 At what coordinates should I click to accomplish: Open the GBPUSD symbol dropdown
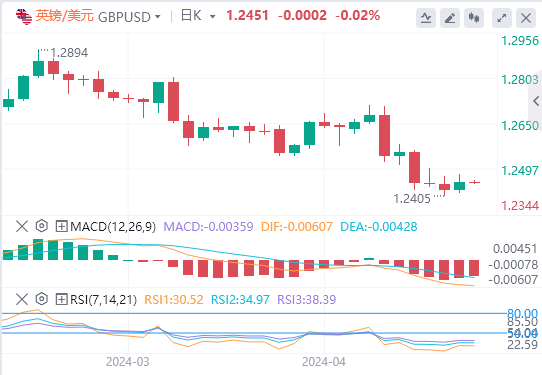pos(129,17)
